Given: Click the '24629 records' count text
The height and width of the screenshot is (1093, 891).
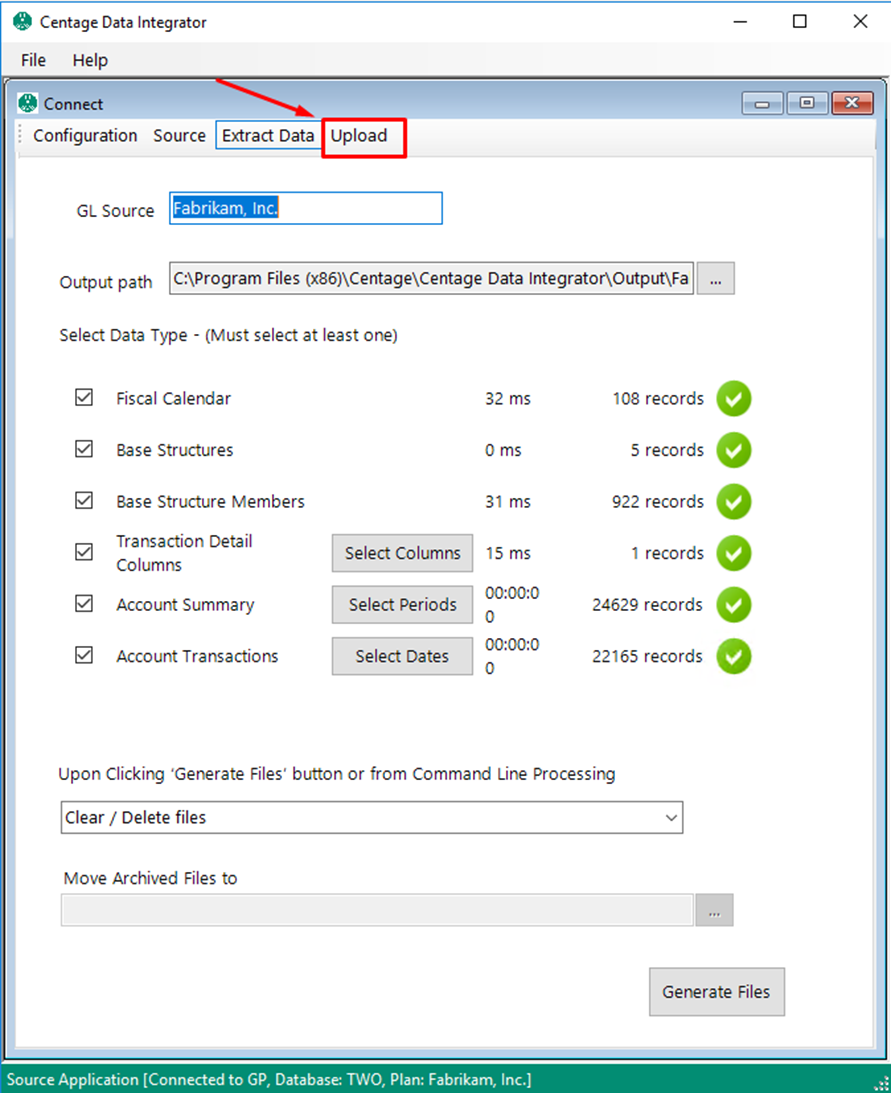Looking at the screenshot, I should (647, 605).
